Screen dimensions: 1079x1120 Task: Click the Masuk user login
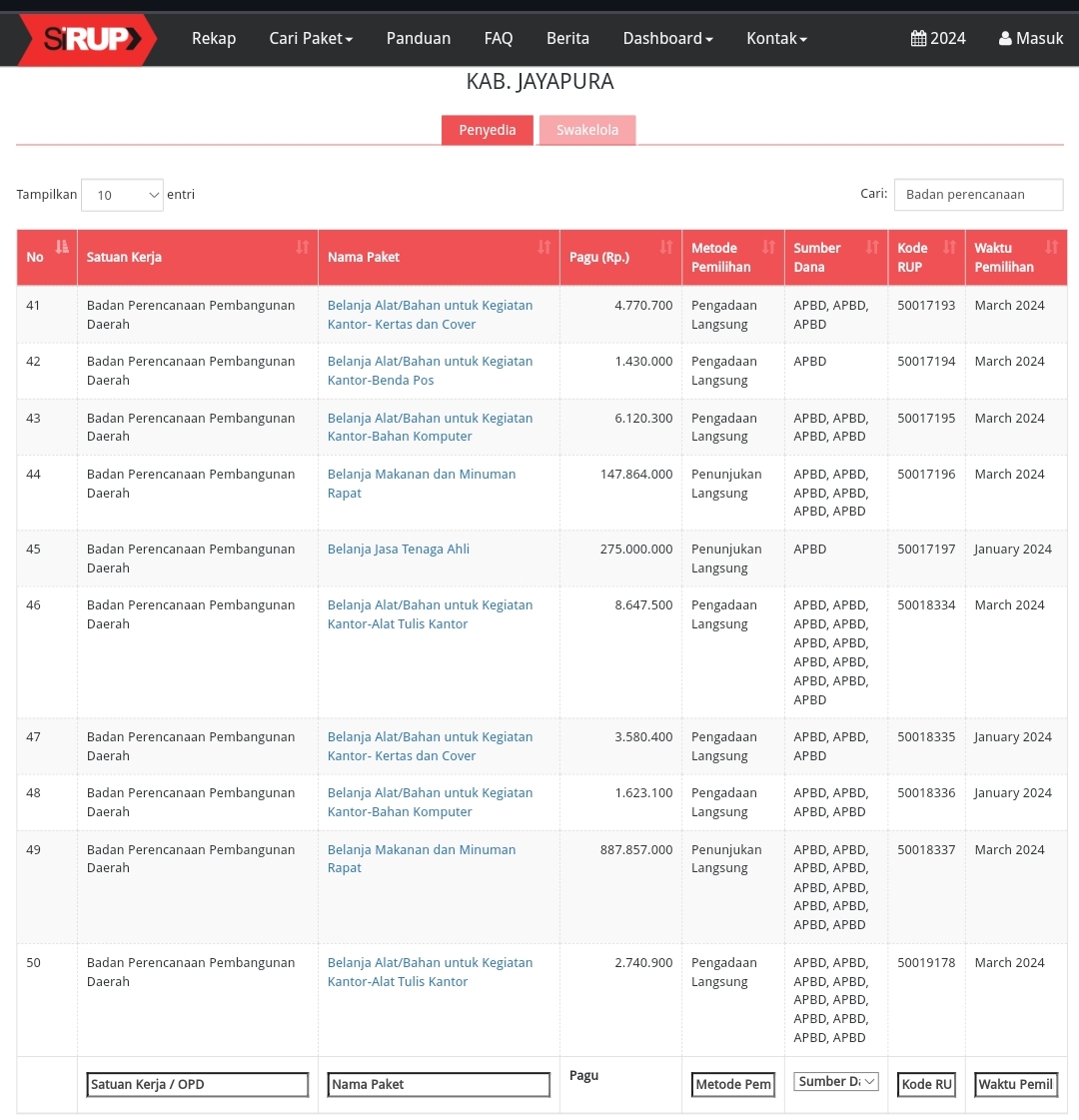click(1031, 39)
